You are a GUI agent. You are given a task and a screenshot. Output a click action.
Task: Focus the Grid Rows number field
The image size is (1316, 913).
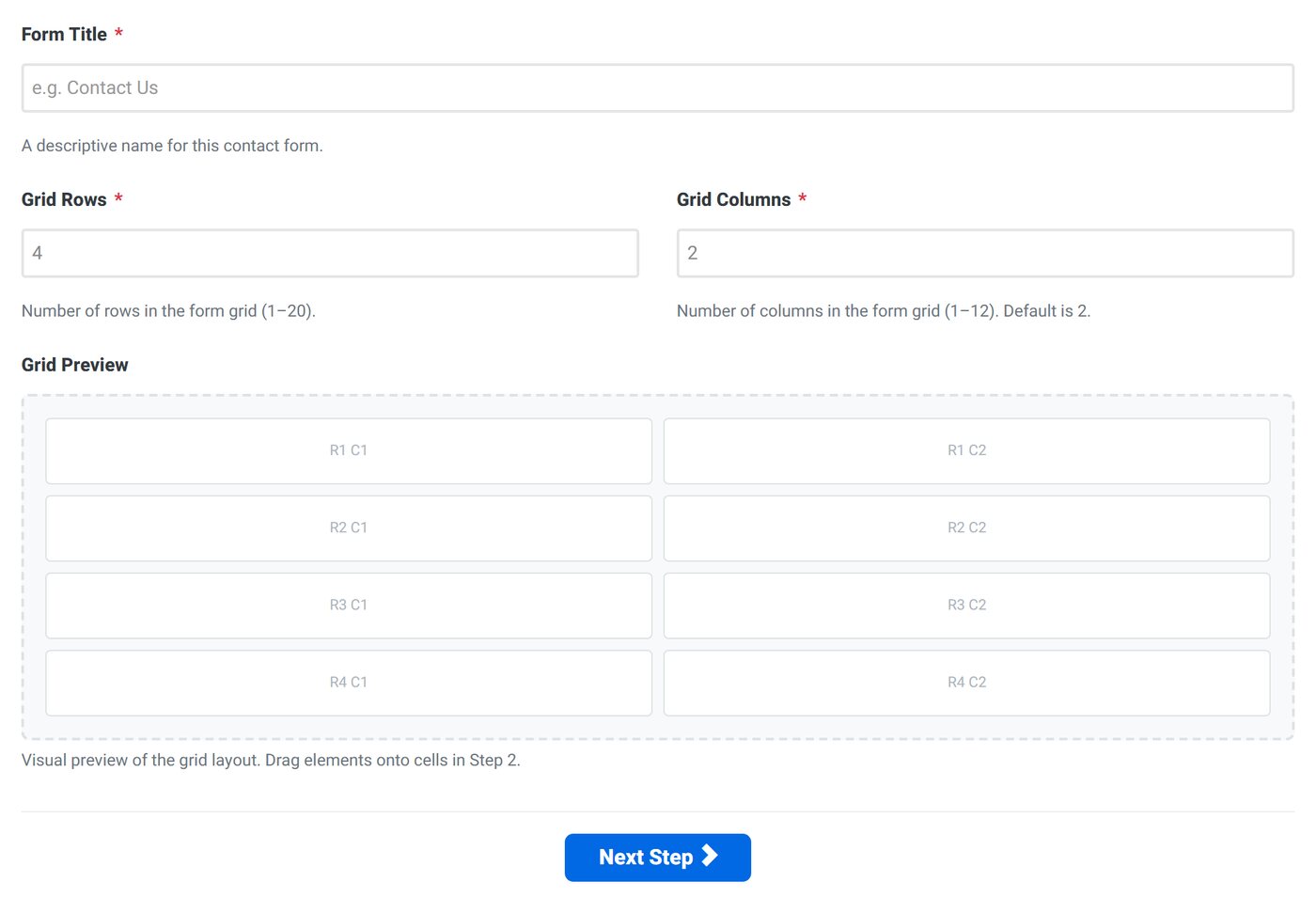click(x=330, y=253)
